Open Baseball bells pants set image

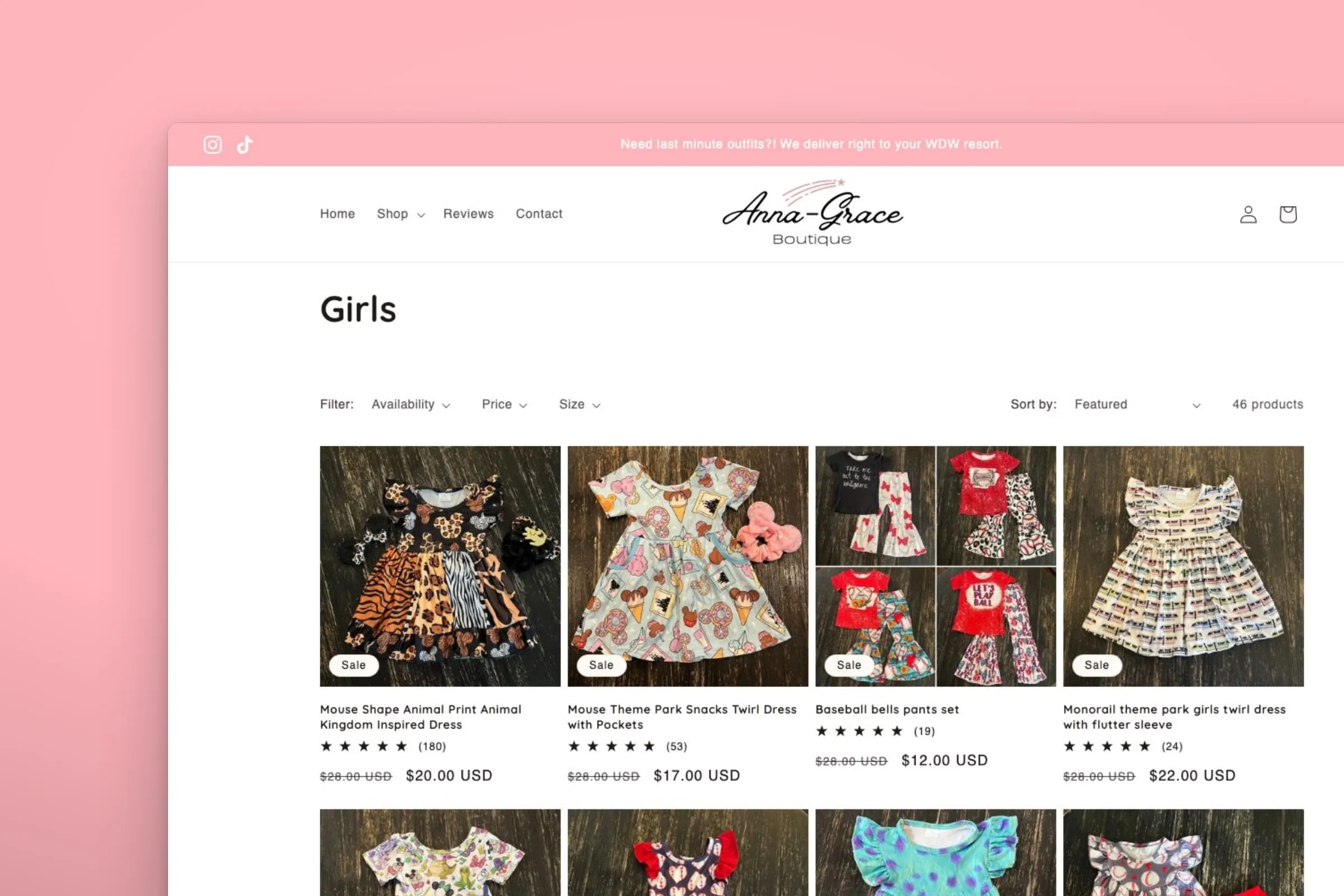click(x=935, y=566)
